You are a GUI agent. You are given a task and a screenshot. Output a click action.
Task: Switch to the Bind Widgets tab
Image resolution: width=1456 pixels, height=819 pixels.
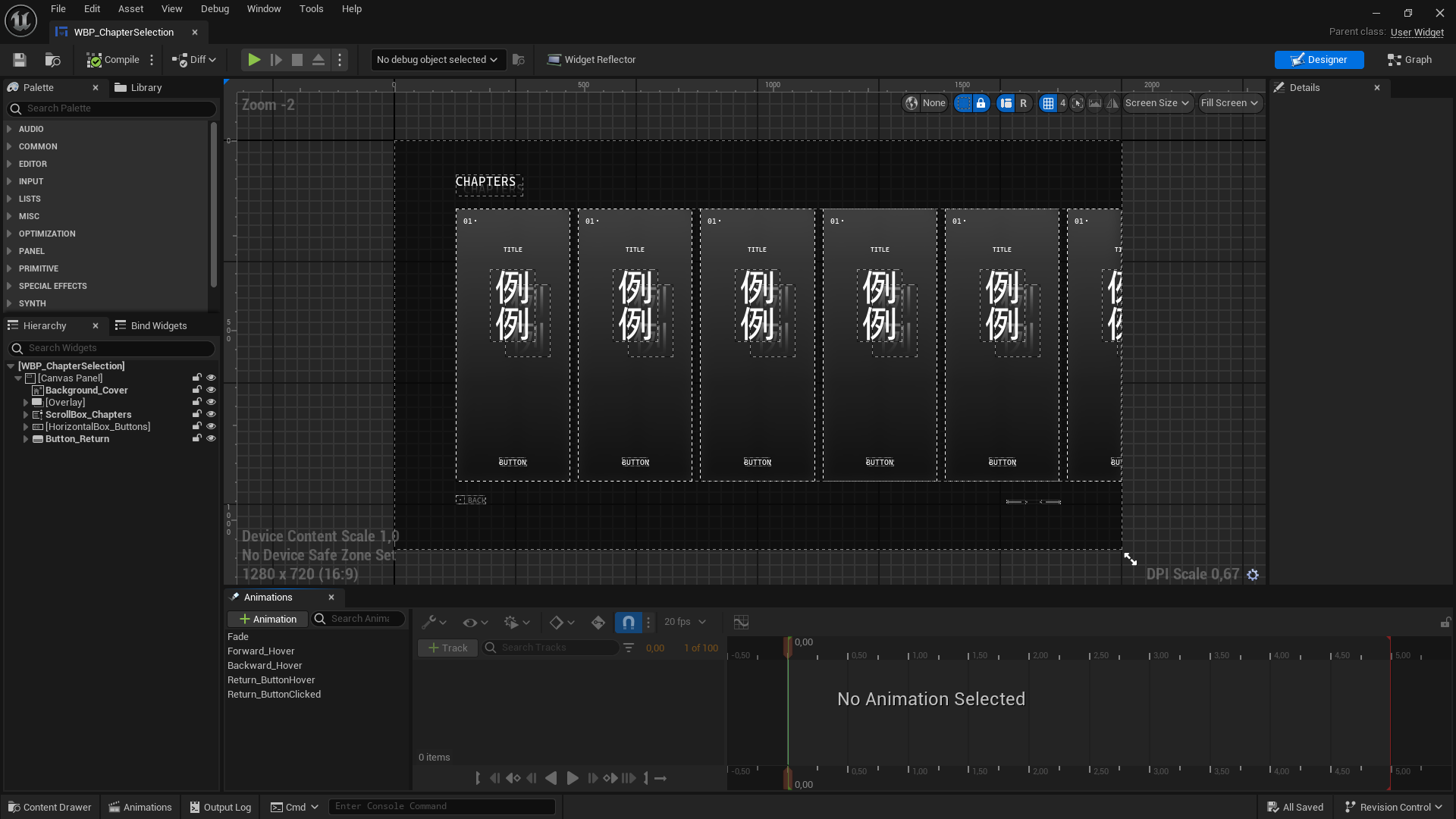[x=151, y=326]
